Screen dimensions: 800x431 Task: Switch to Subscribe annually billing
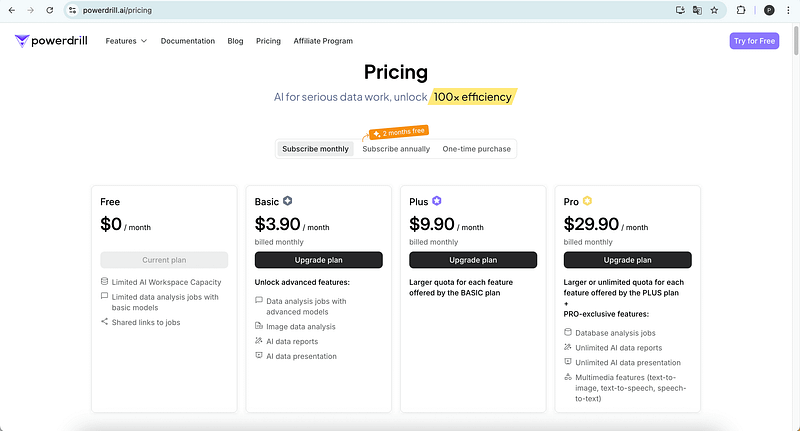click(396, 149)
